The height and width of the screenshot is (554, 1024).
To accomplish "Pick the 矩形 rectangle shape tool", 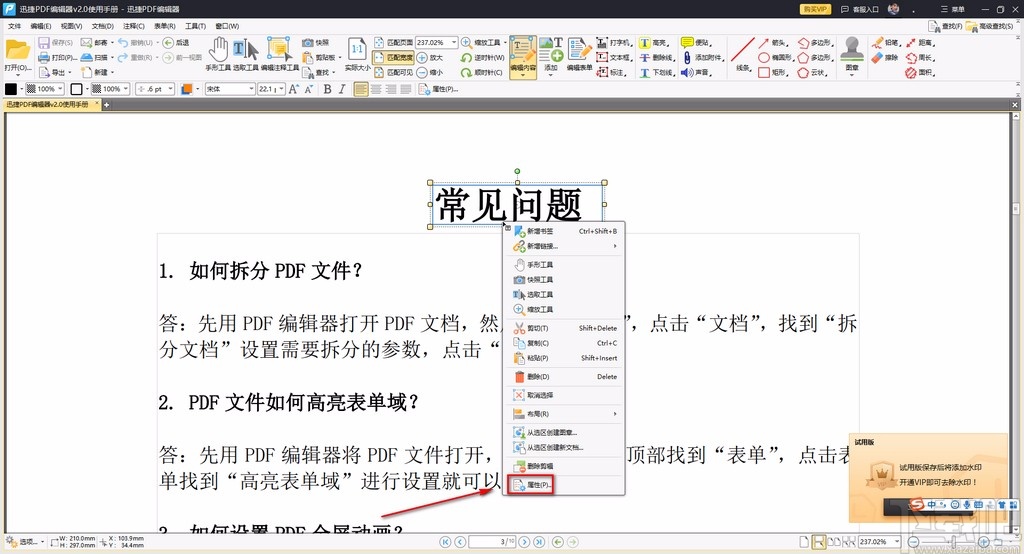I will tap(772, 73).
